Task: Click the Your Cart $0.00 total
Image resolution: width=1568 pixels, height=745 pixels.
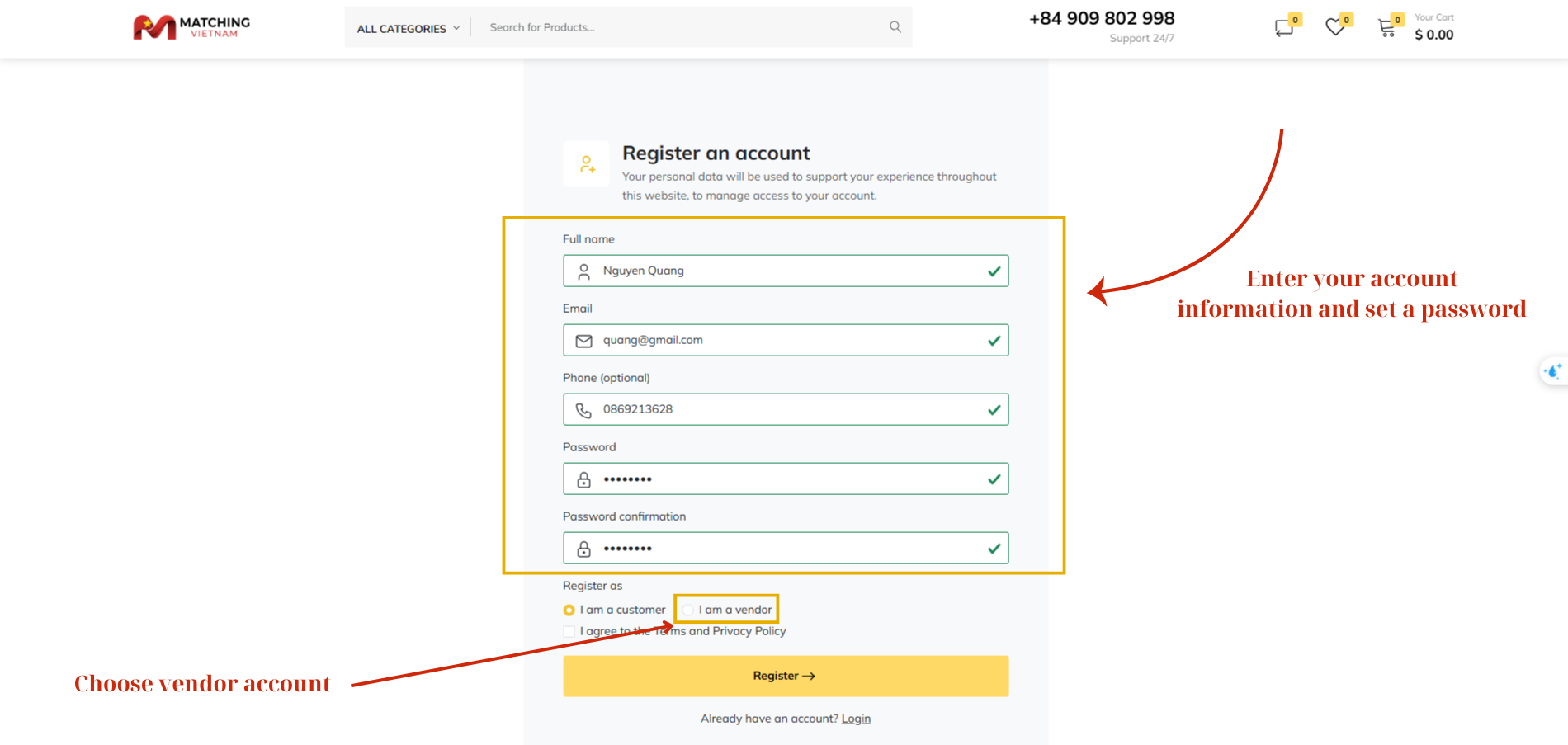Action: pos(1433,35)
